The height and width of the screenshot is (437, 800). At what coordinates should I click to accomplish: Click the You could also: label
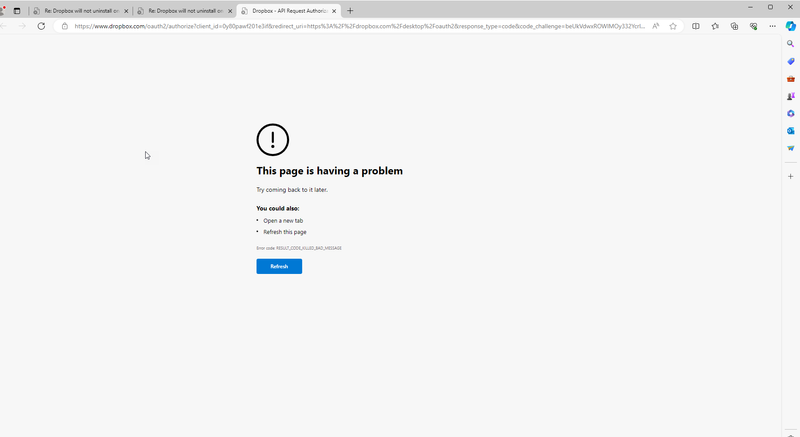click(x=278, y=209)
